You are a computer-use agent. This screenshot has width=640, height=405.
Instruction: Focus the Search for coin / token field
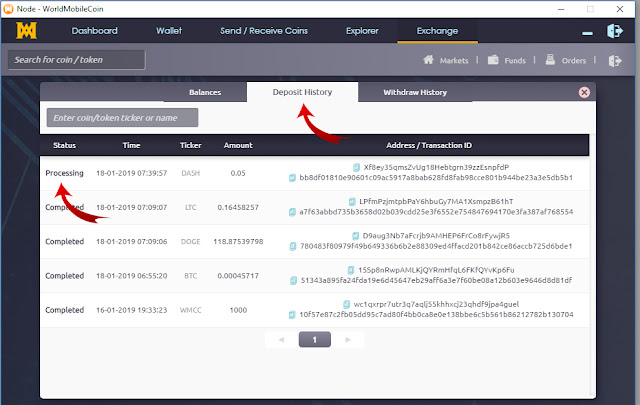click(77, 60)
